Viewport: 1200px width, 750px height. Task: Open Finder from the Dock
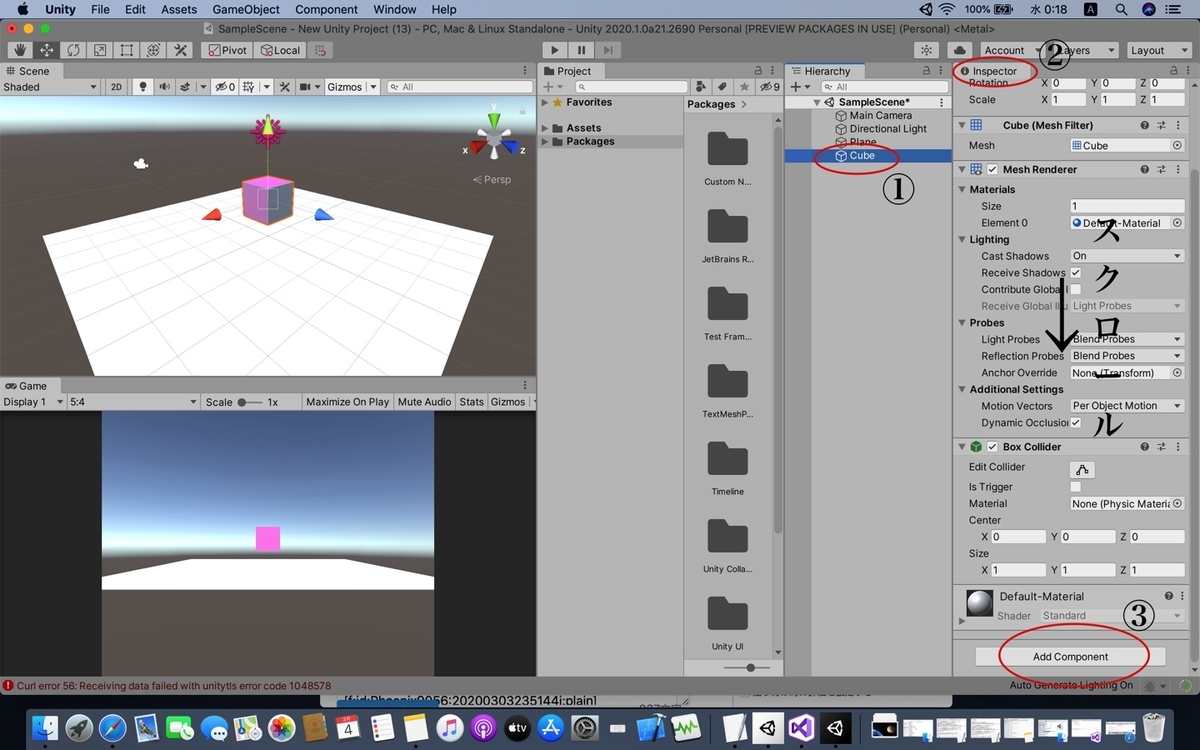[46, 728]
